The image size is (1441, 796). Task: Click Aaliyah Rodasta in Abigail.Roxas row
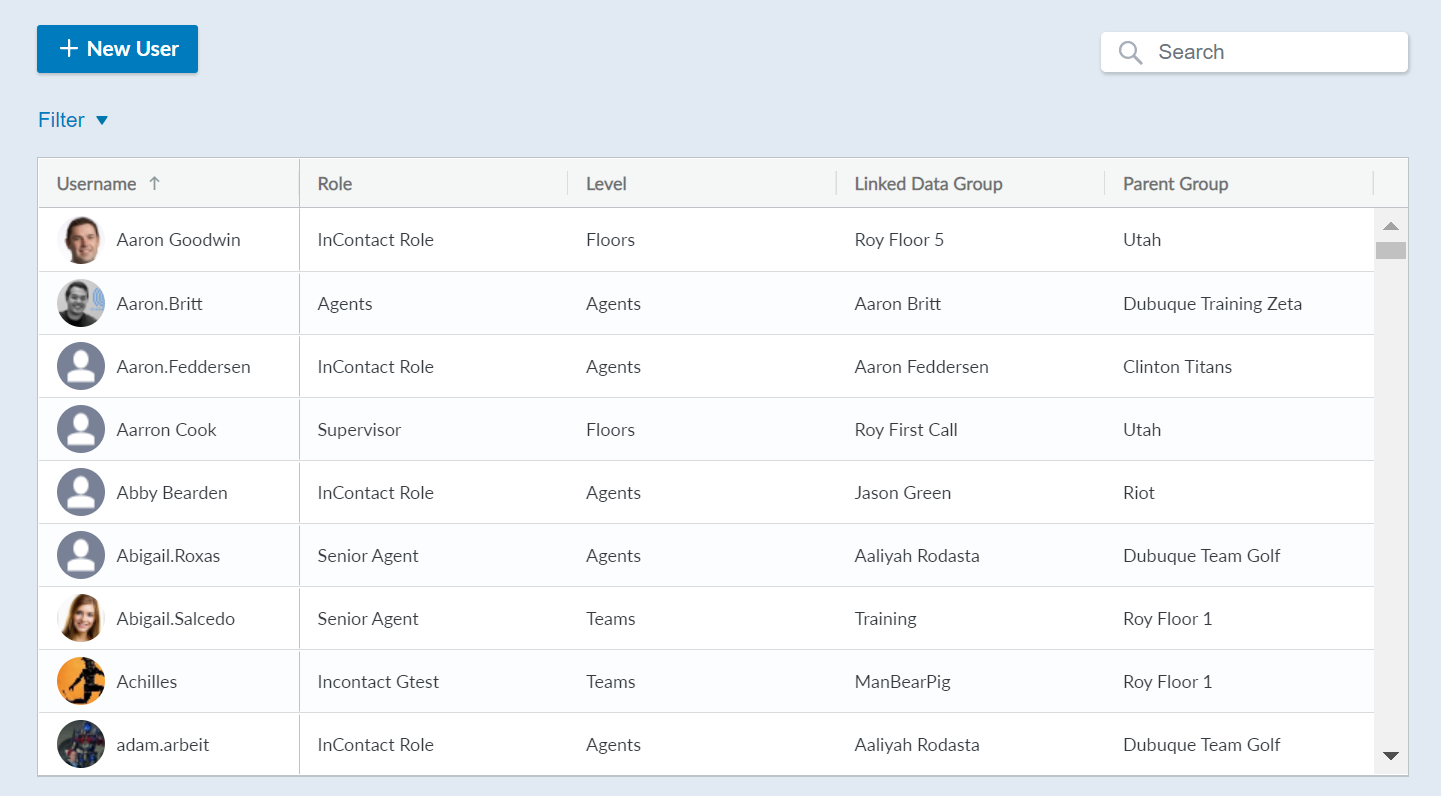[917, 556]
